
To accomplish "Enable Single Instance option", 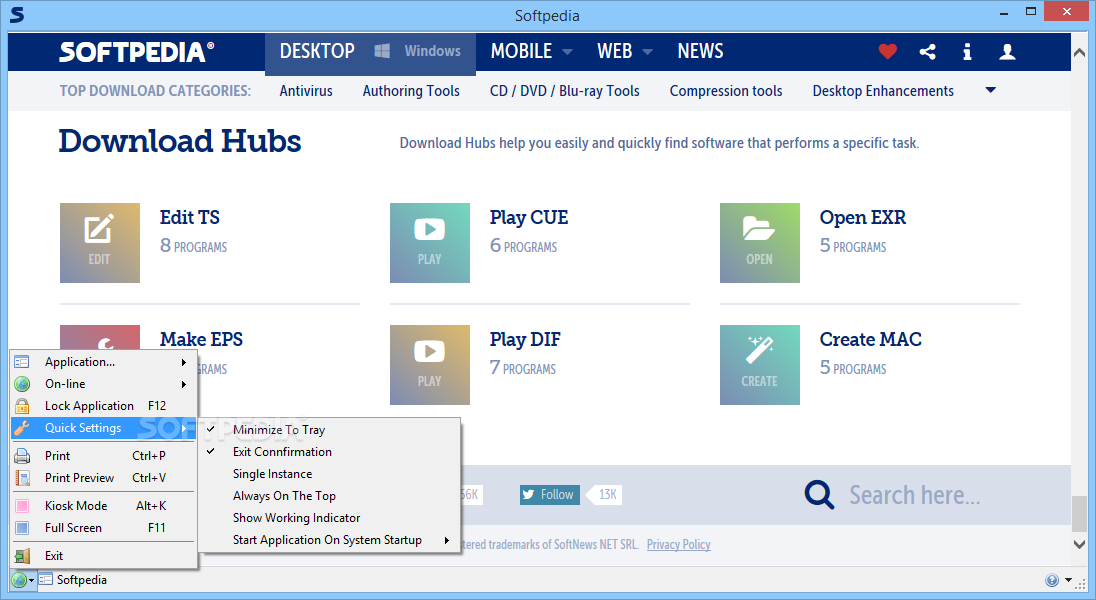I will pos(272,474).
